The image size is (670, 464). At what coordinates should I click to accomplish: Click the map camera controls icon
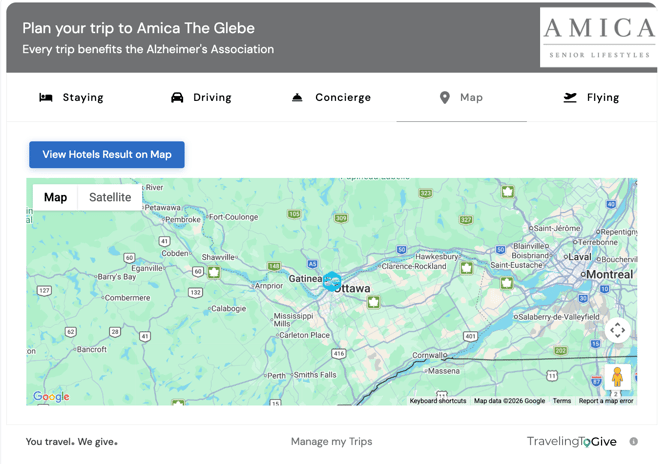point(617,330)
